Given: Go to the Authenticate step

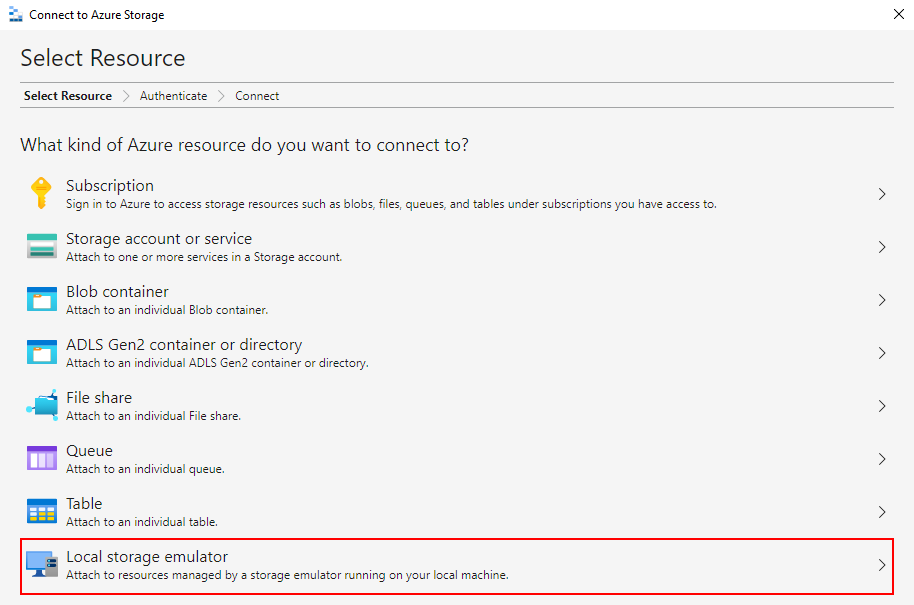Looking at the screenshot, I should pyautogui.click(x=173, y=96).
